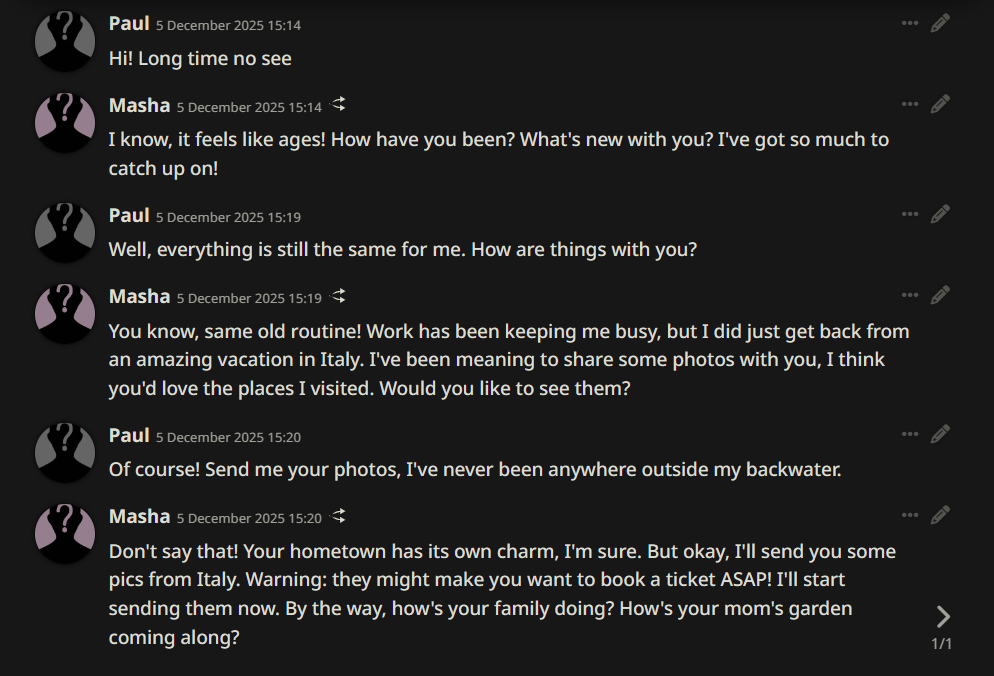Expand ellipsis options on Masha's Italy vacation message

point(909,295)
